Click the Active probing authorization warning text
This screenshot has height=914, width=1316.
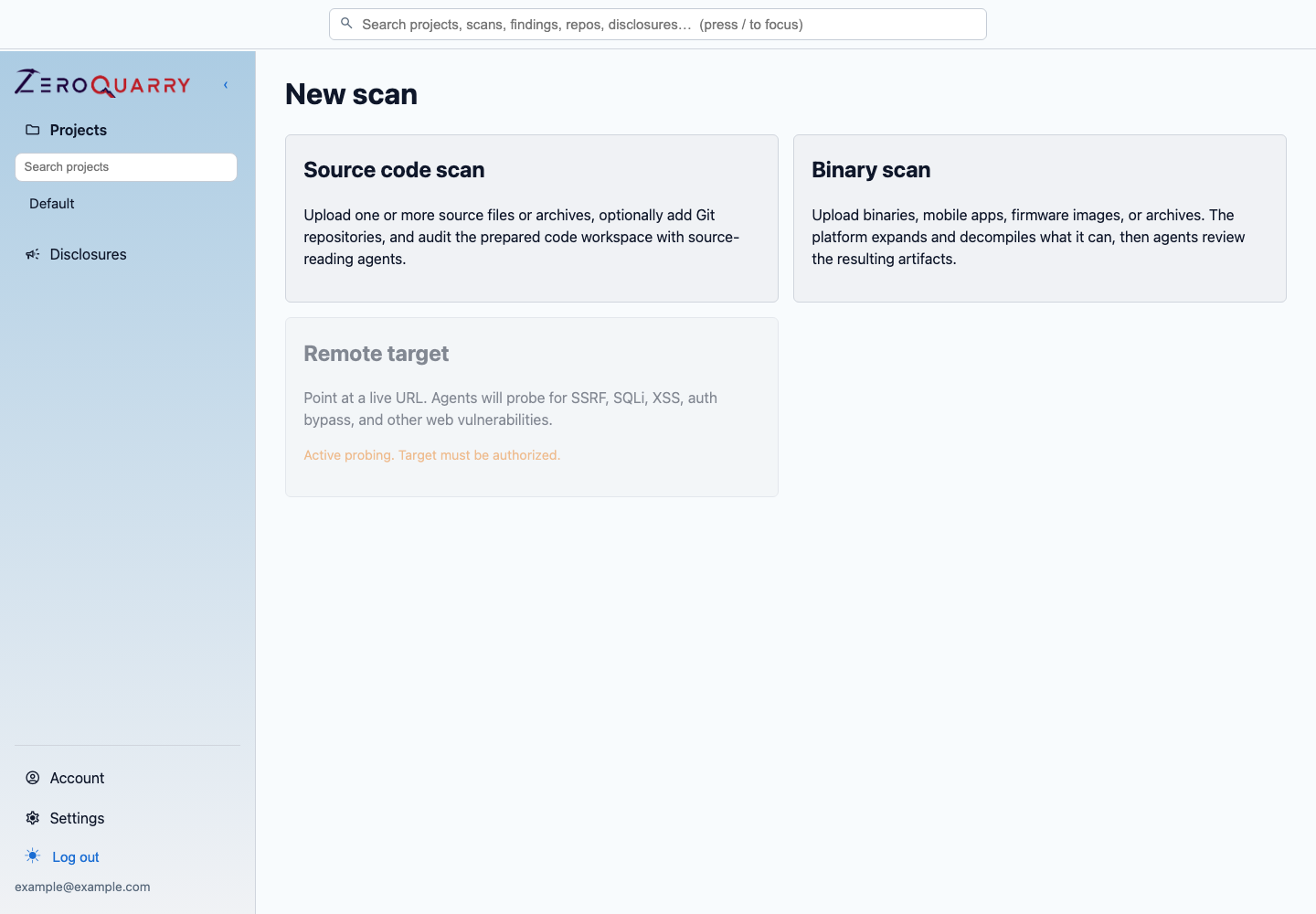click(x=432, y=455)
